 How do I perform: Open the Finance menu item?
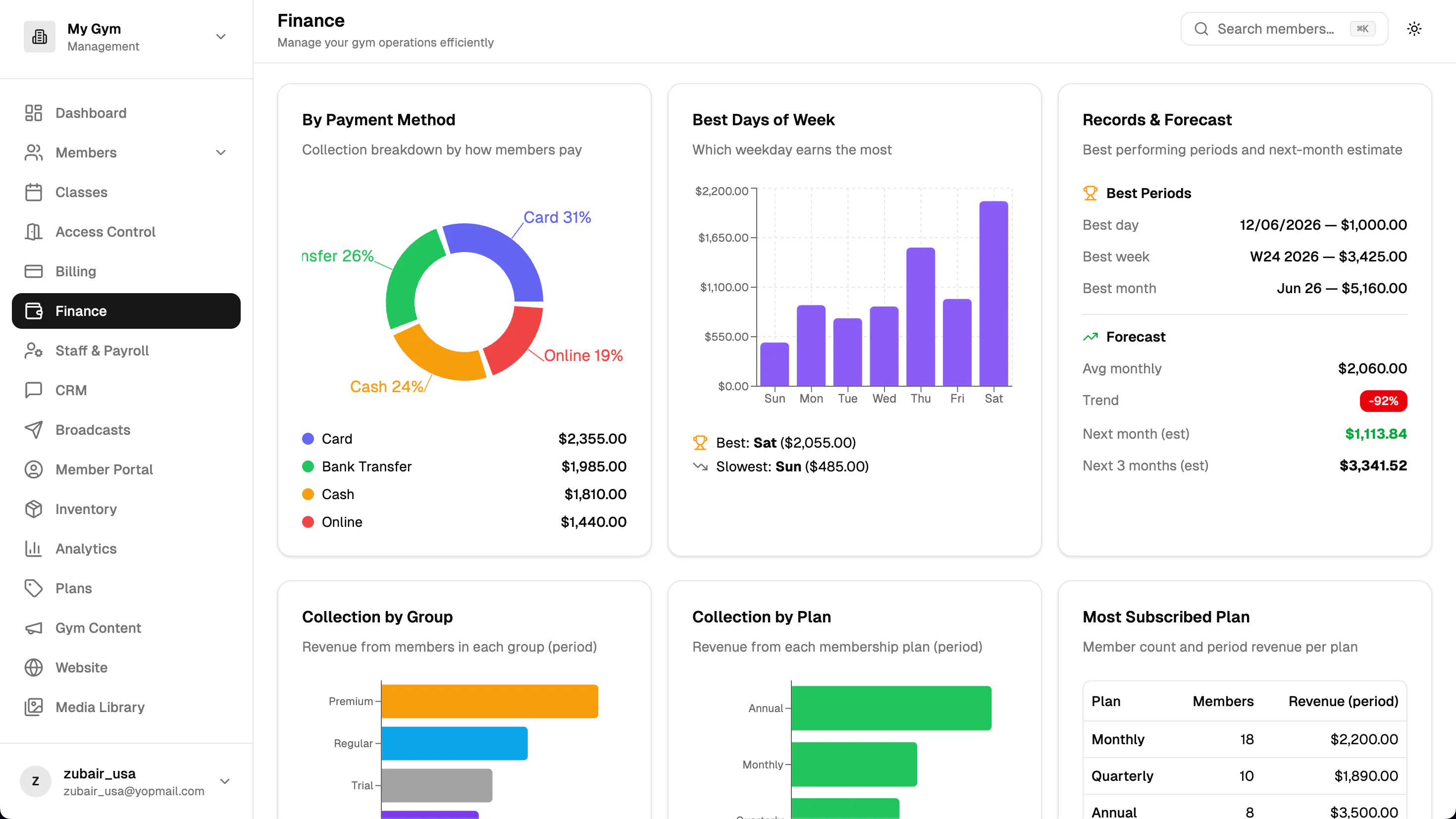click(x=126, y=311)
